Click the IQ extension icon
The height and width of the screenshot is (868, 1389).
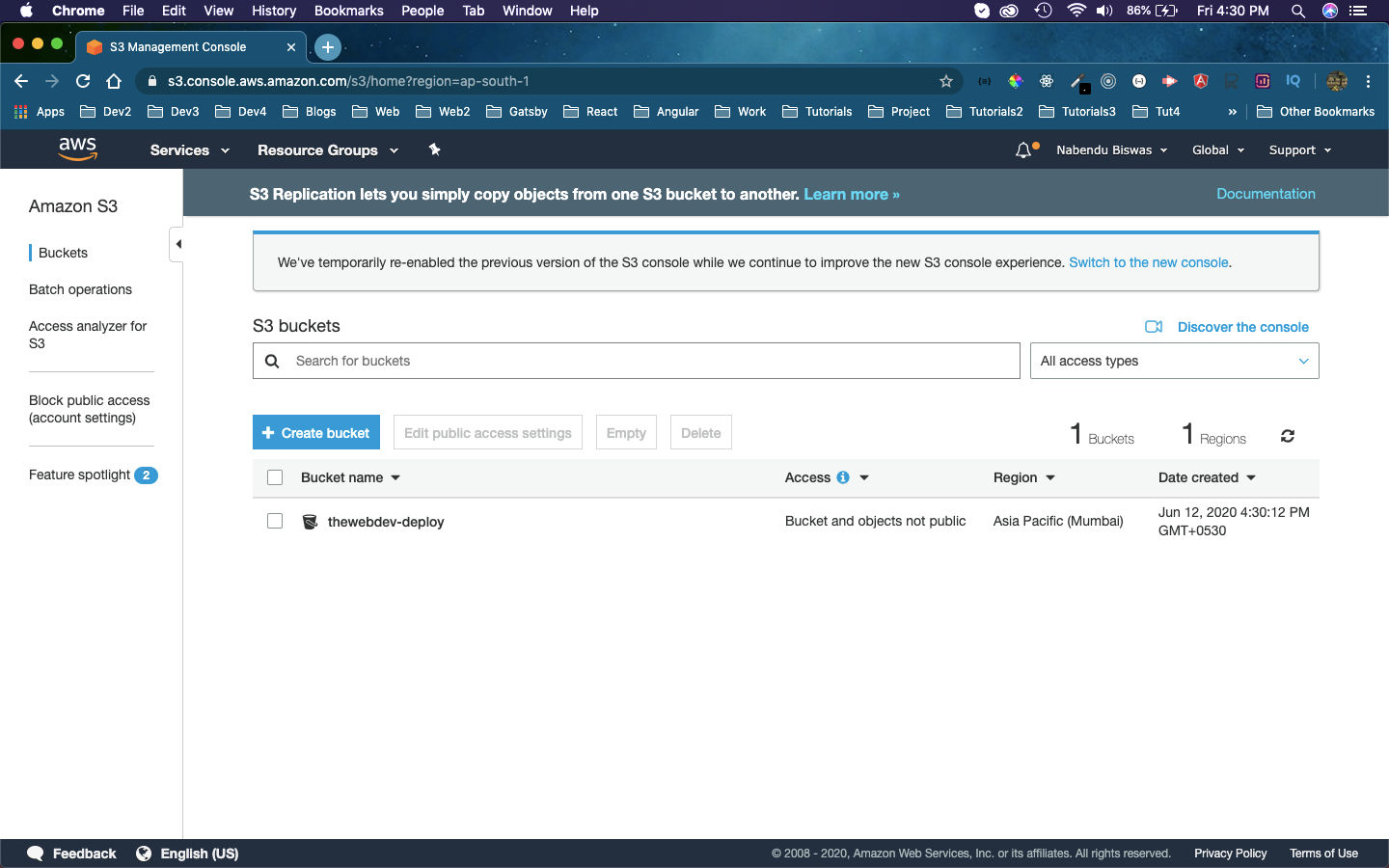point(1294,81)
